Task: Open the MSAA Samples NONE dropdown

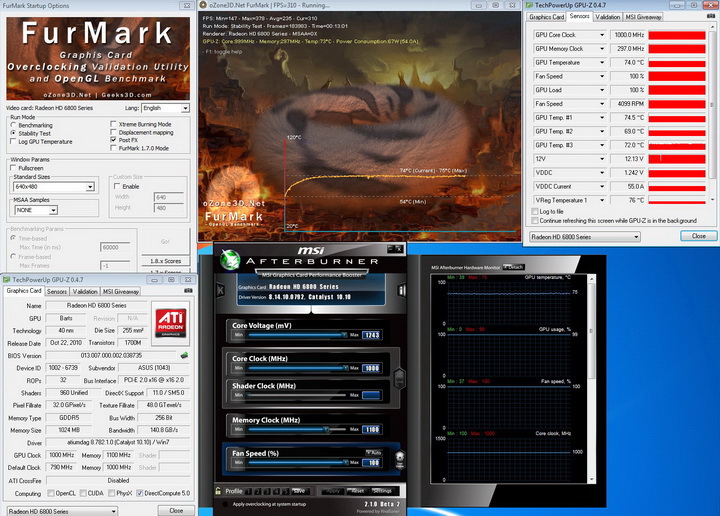Action: coord(35,210)
